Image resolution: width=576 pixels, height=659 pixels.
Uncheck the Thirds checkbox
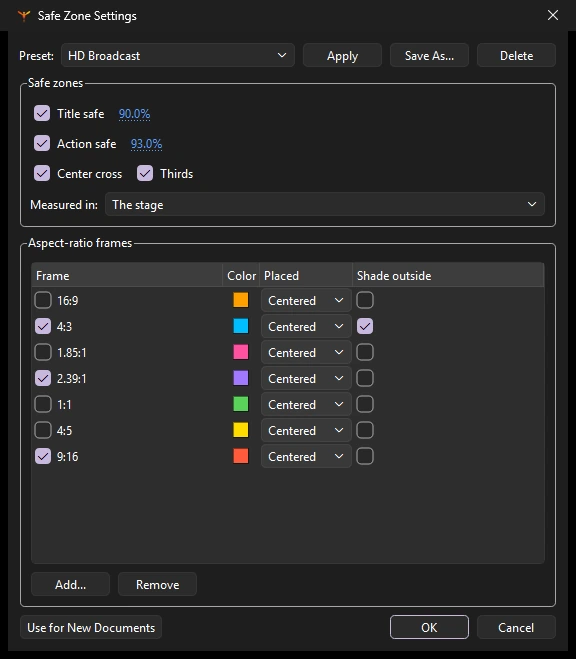pyautogui.click(x=145, y=173)
